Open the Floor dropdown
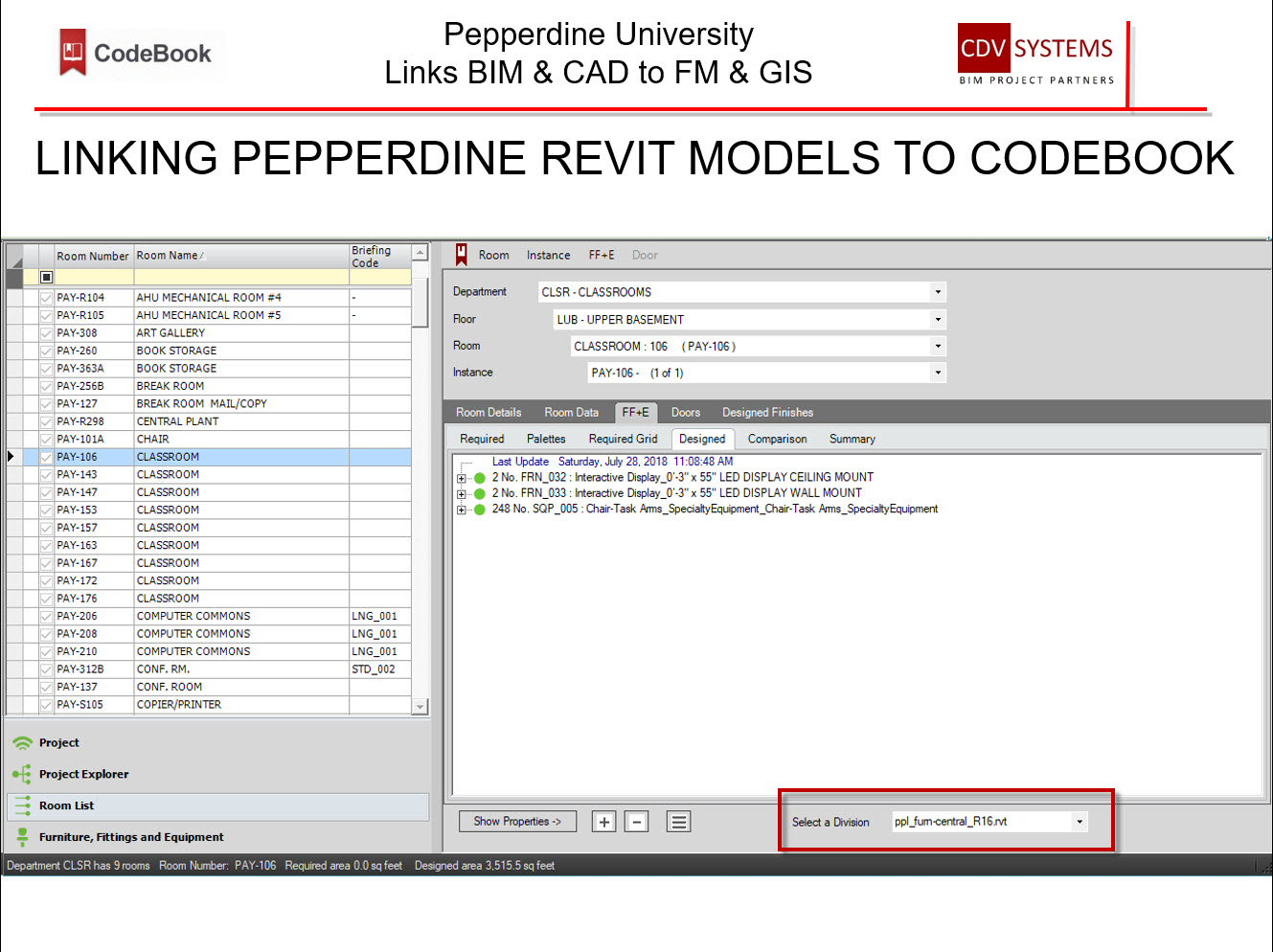 [x=938, y=320]
